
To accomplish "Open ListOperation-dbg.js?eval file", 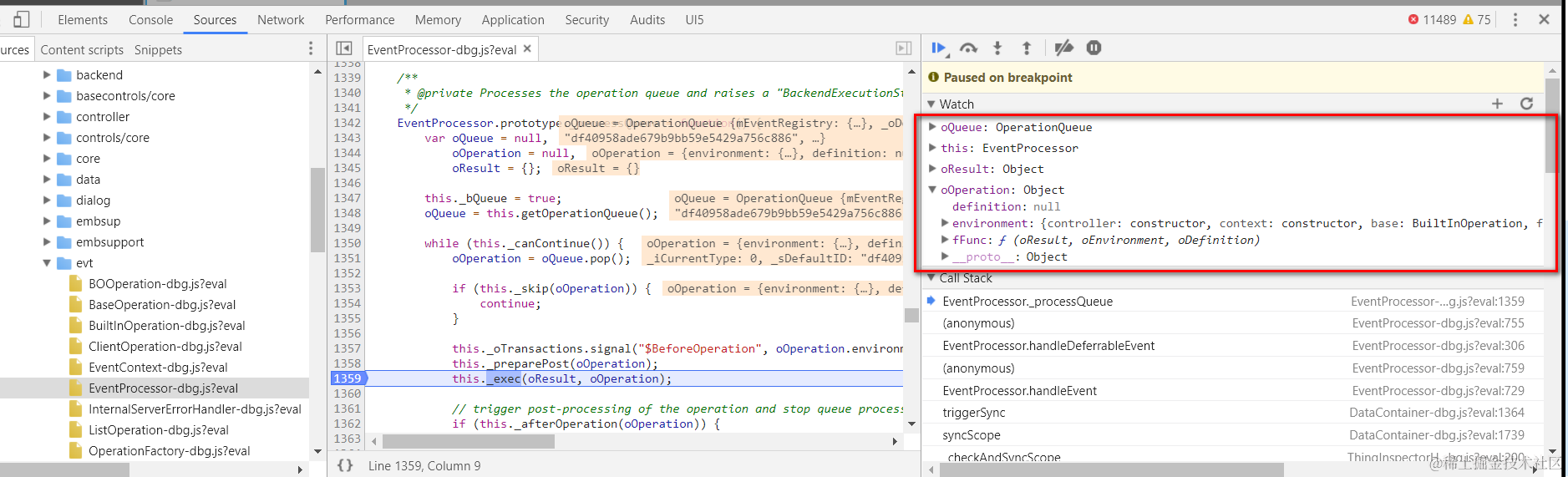I will coord(159,429).
